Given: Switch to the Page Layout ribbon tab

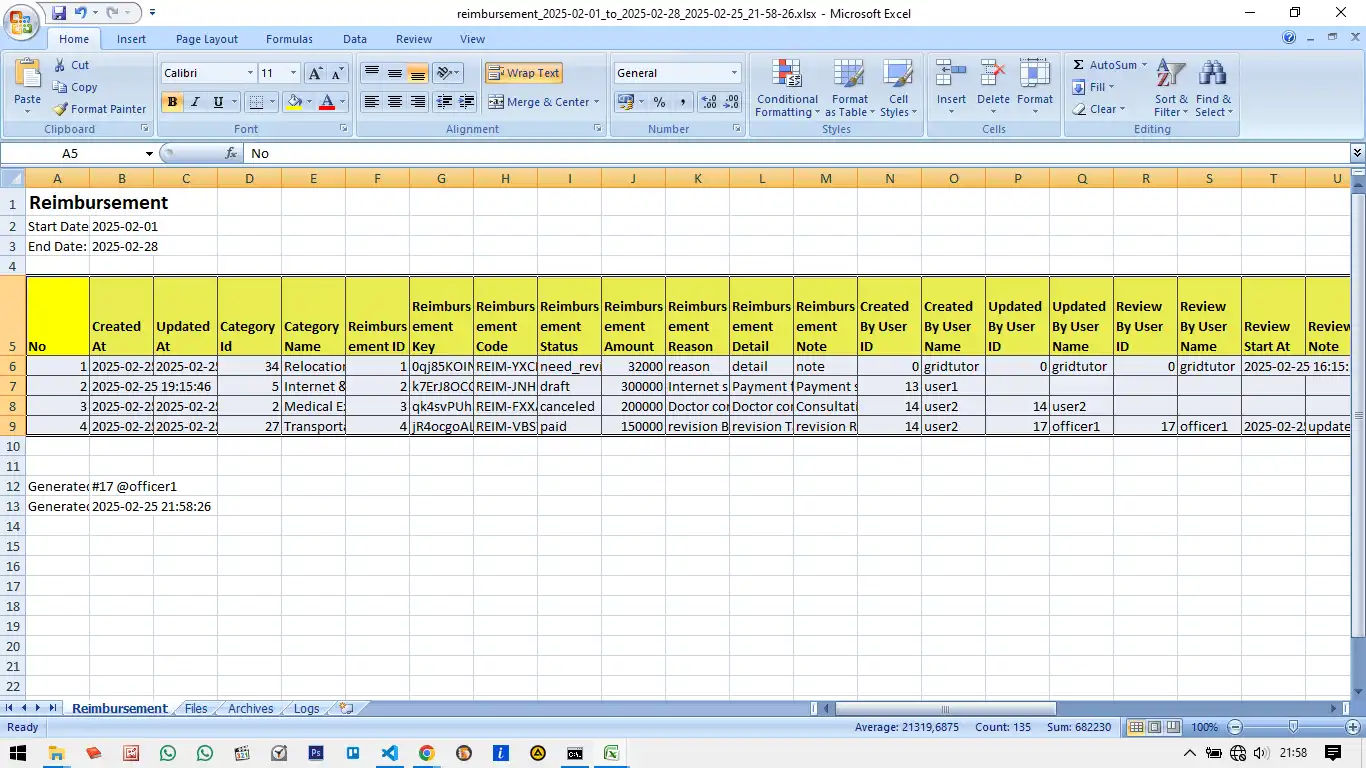Looking at the screenshot, I should (x=206, y=39).
